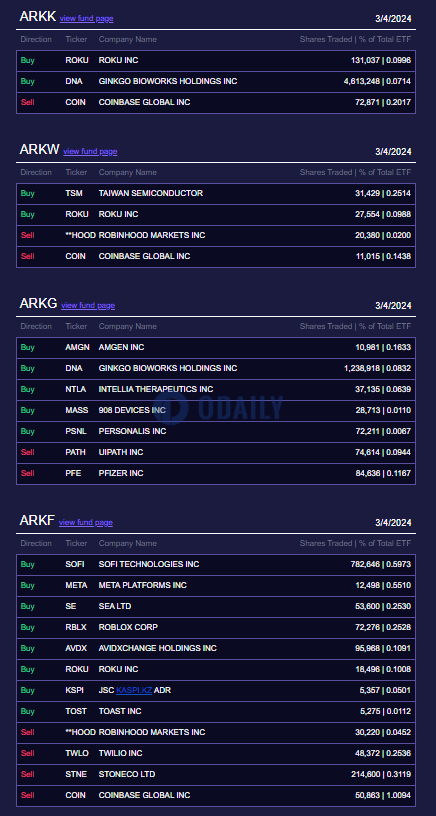
Task: Open the ARKF view fund page link
Action: (x=86, y=522)
